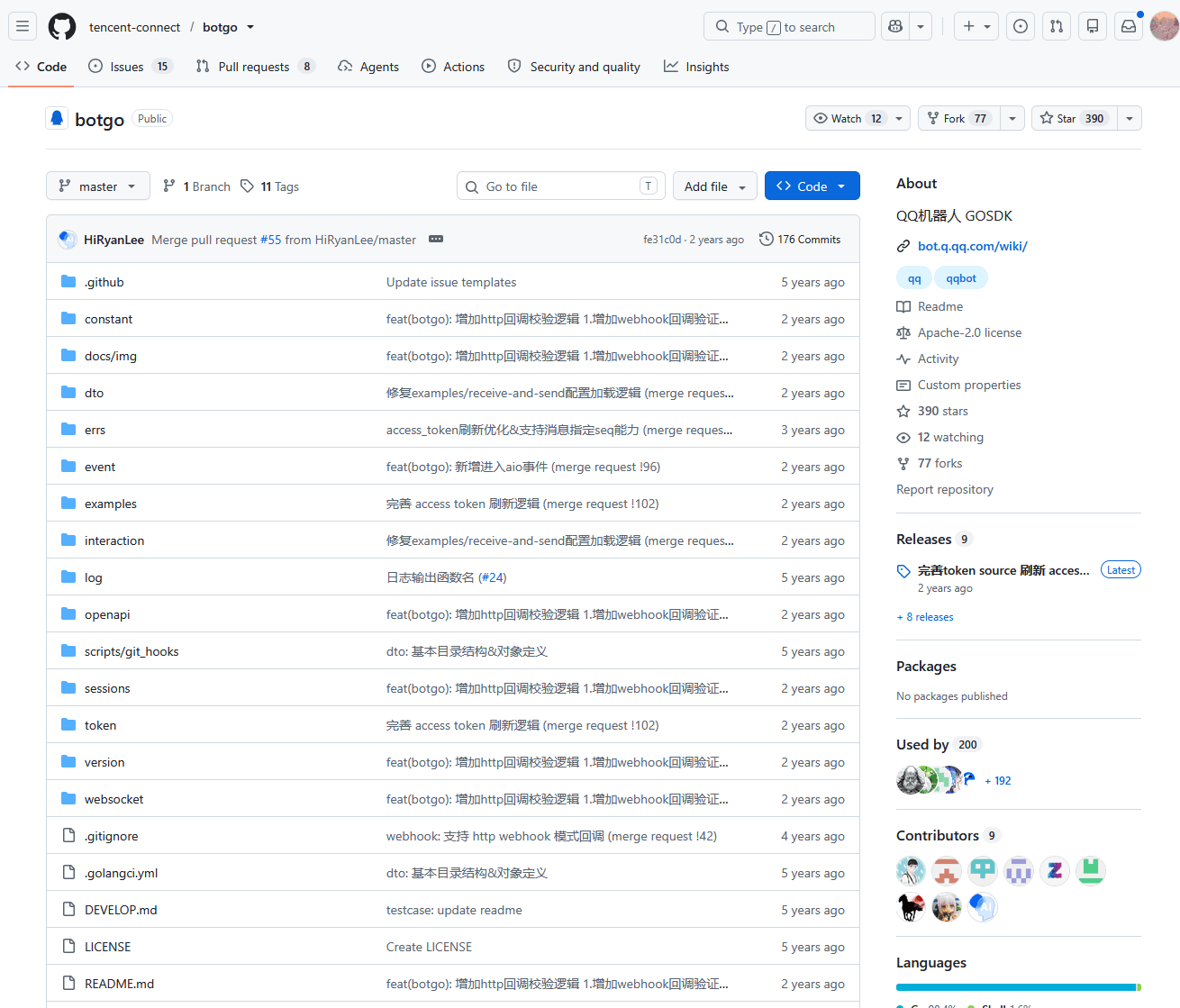Expand the Add file dropdown
The height and width of the screenshot is (1008, 1180).
[715, 186]
